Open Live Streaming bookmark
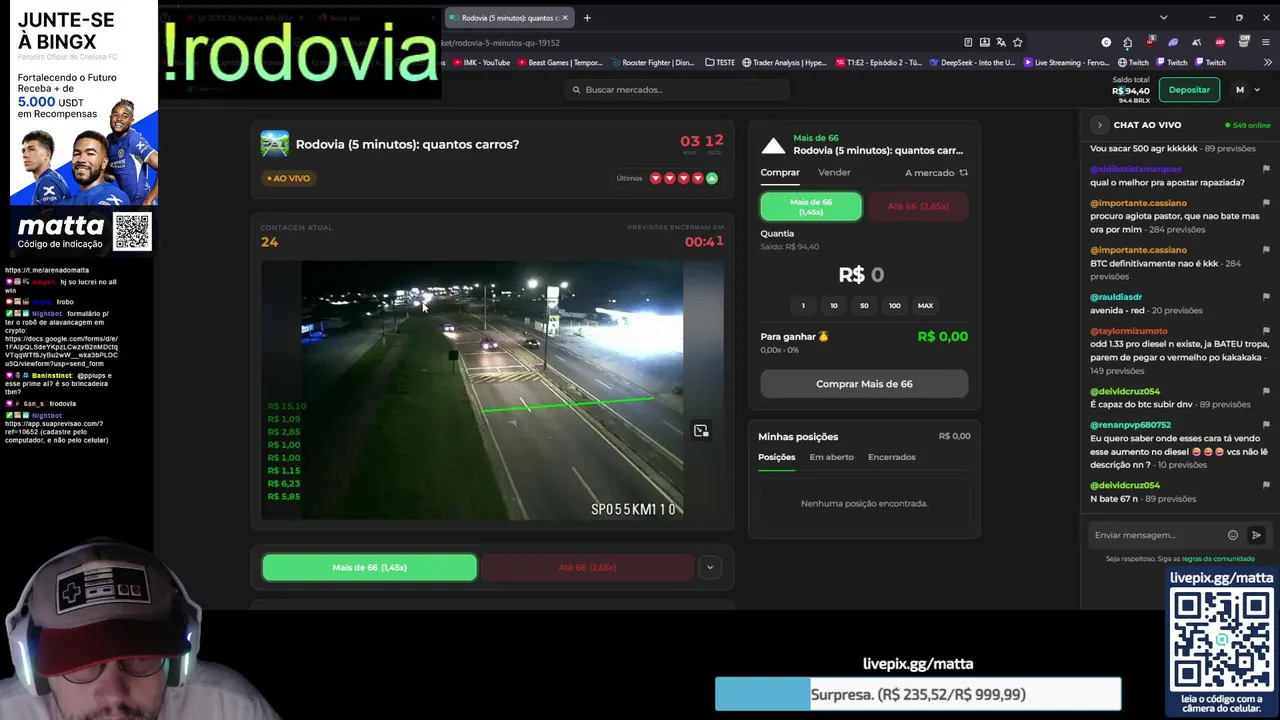The width and height of the screenshot is (1280, 720). [1065, 62]
